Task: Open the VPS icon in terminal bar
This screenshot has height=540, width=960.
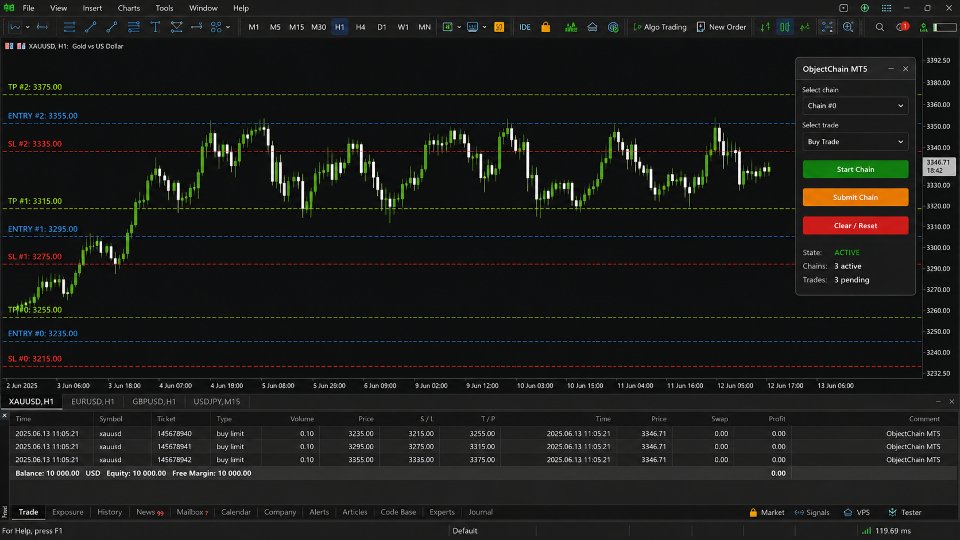Action: coord(857,512)
